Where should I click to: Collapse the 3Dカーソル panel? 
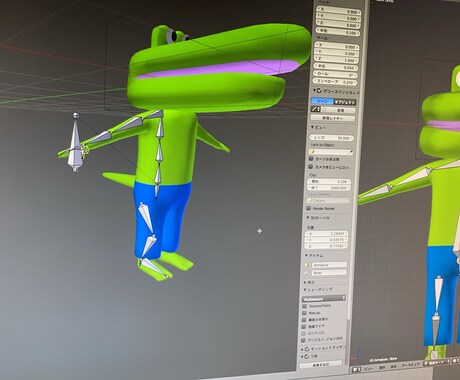[x=308, y=218]
